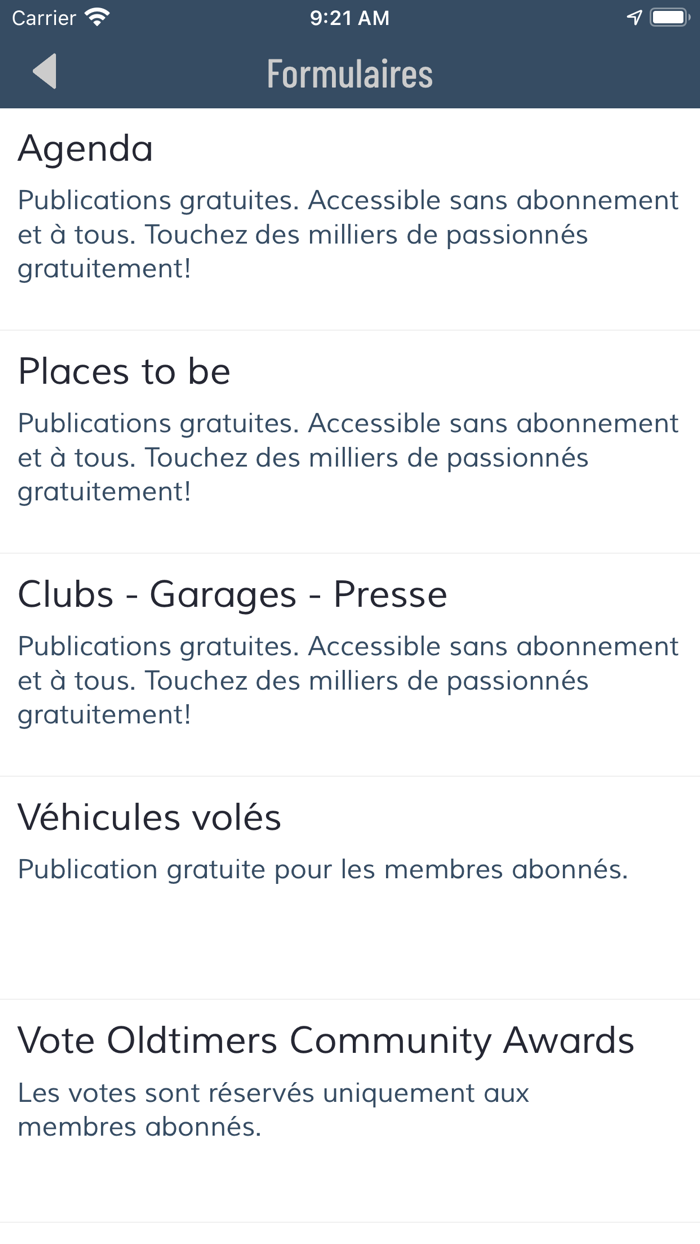Image resolution: width=700 pixels, height=1244 pixels.
Task: Tap the Agenda description text
Action: pos(348,235)
